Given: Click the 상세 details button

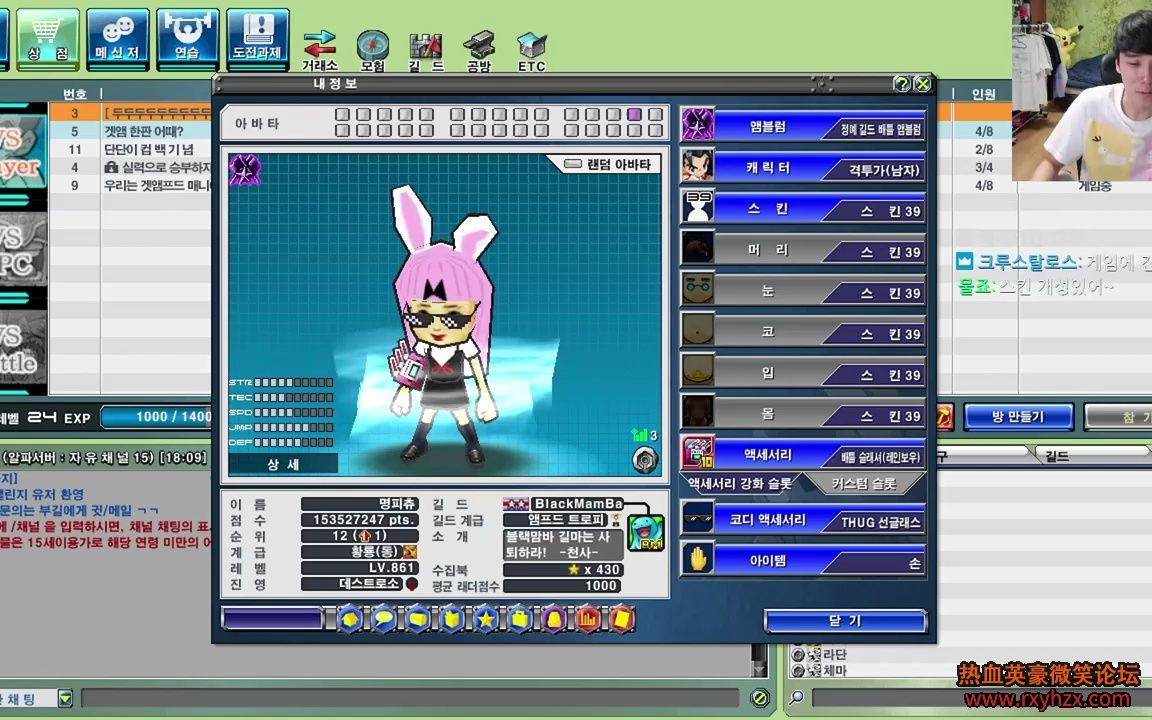Looking at the screenshot, I should (283, 464).
